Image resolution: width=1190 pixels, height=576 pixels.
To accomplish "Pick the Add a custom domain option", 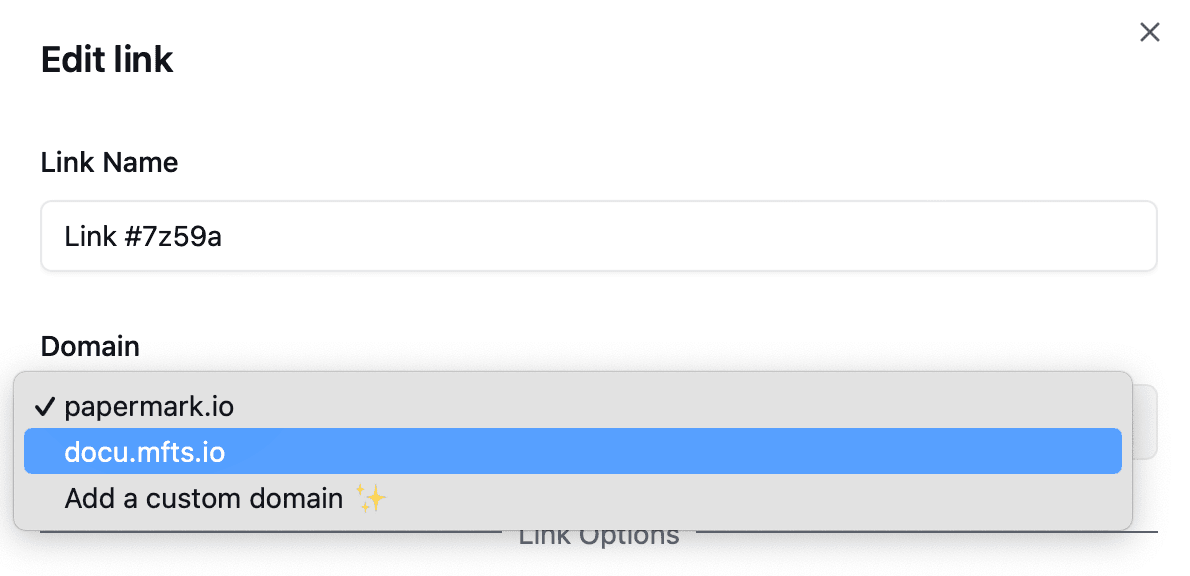I will click(x=204, y=498).
